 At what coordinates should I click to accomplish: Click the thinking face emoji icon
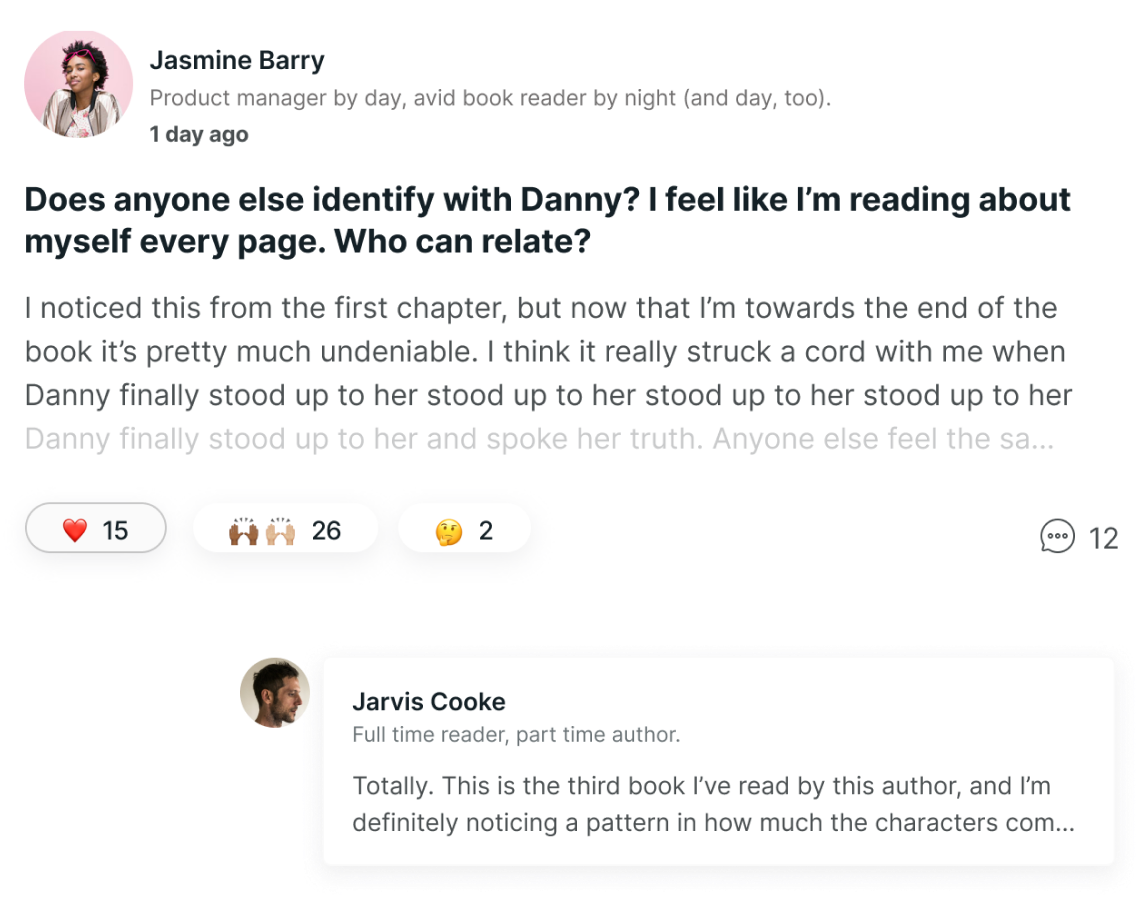click(x=449, y=531)
